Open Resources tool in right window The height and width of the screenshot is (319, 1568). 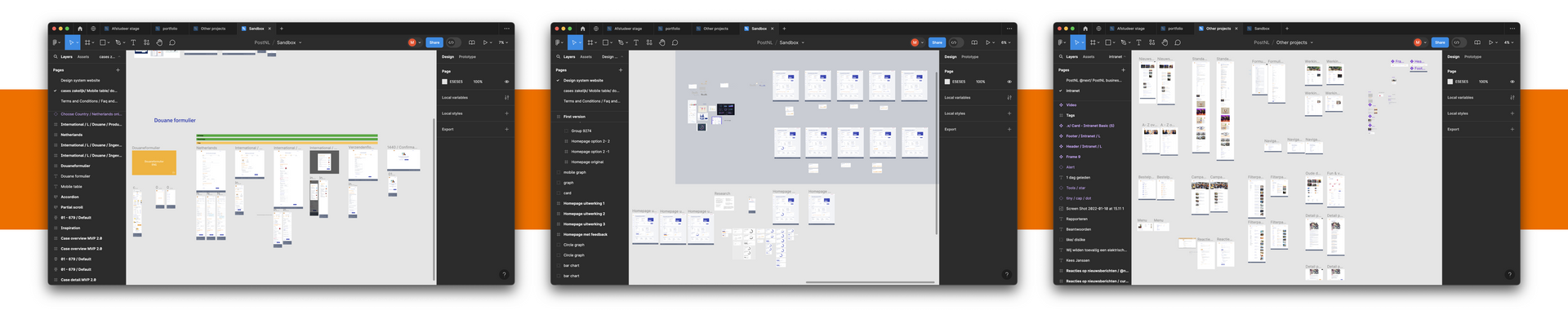(1152, 42)
